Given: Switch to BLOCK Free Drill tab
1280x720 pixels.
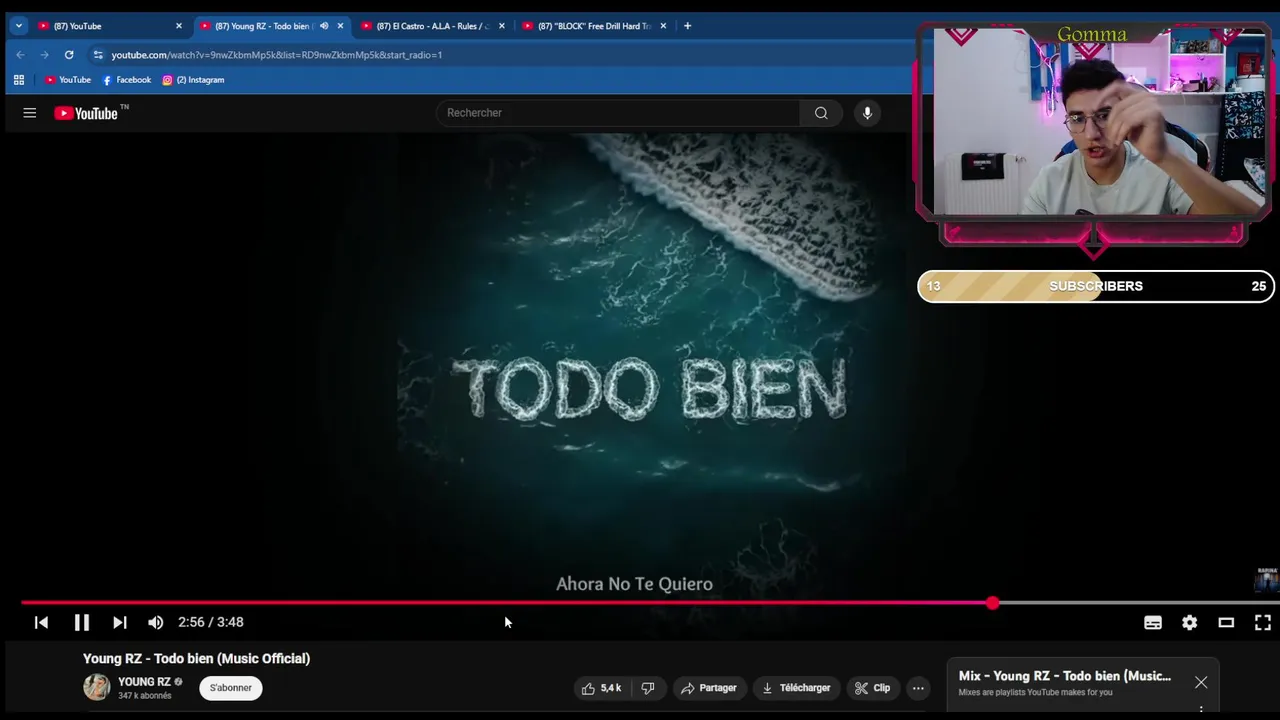Looking at the screenshot, I should [x=592, y=26].
